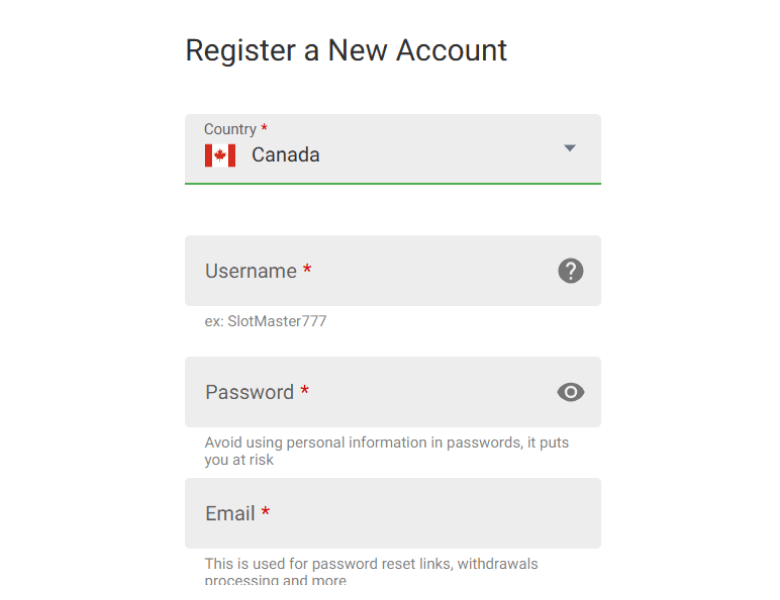
Task: Click the red asterisk beside Username
Action: (x=307, y=270)
